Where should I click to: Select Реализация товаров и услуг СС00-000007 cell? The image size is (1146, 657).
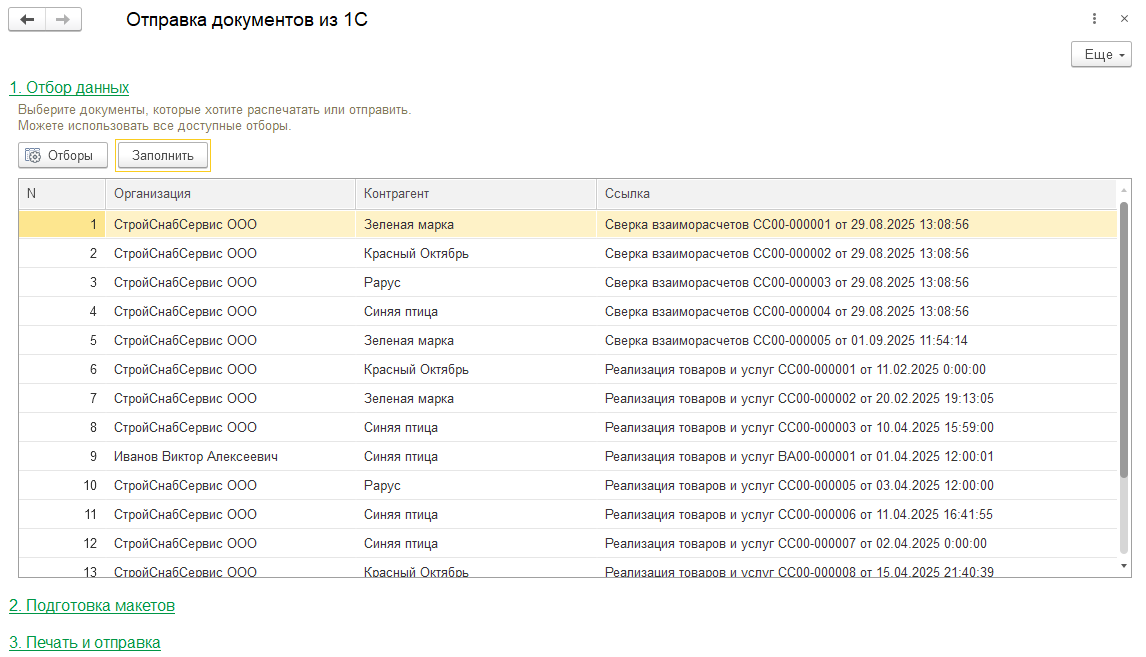pos(857,544)
